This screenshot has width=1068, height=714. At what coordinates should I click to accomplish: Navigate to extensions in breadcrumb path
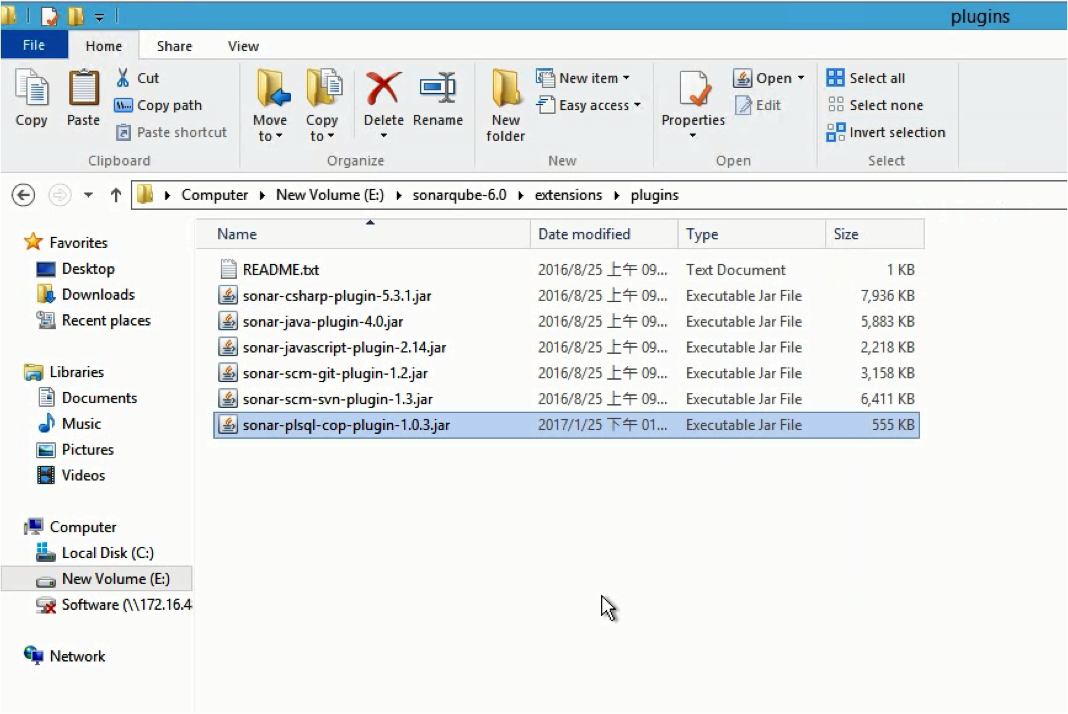(x=568, y=196)
